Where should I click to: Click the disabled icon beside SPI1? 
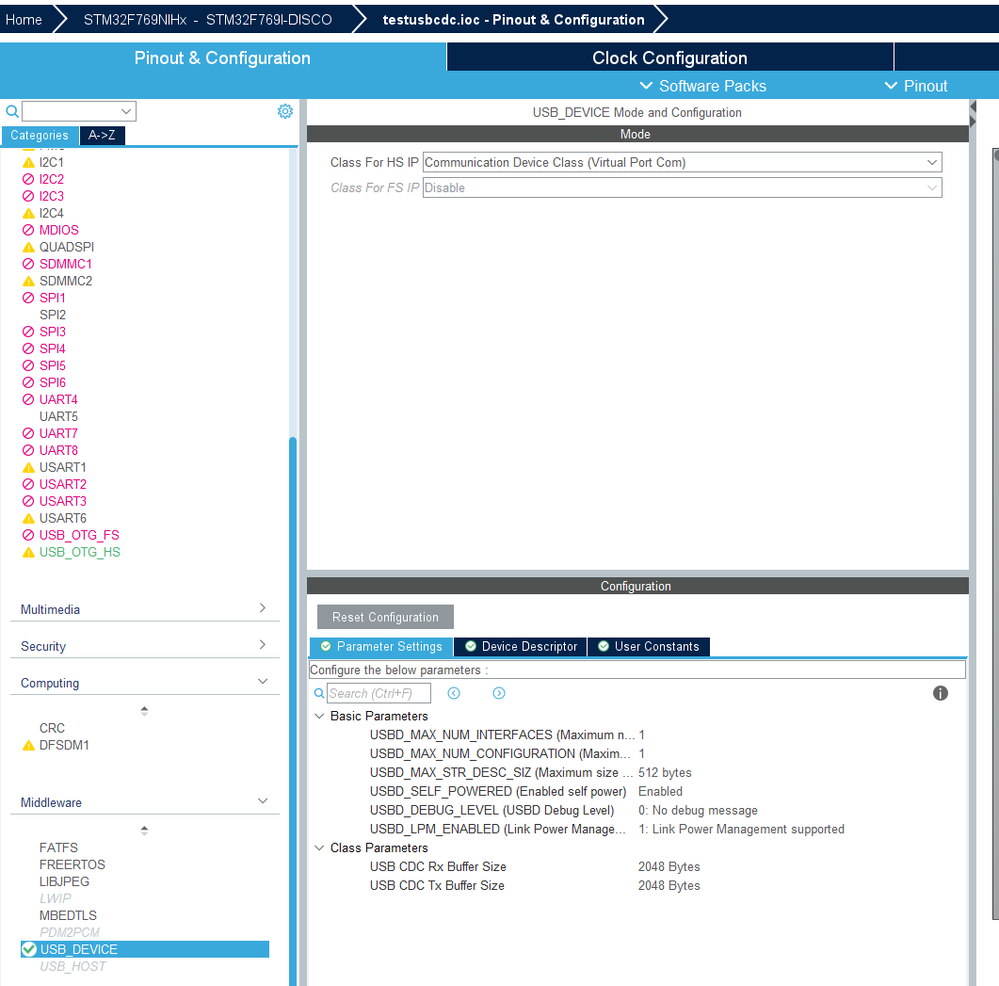(28, 297)
